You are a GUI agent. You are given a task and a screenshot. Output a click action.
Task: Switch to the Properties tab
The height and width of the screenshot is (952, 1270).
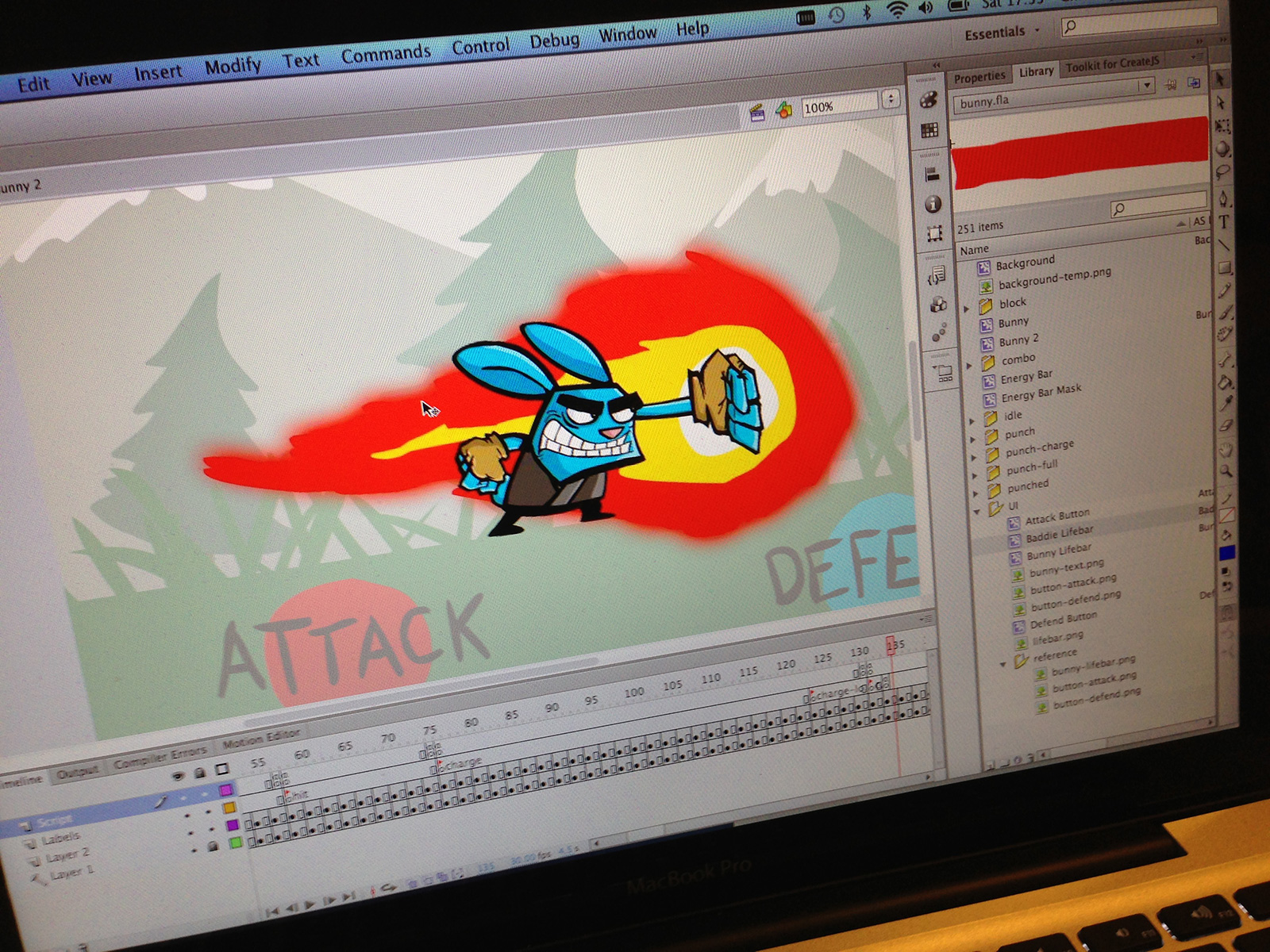coord(979,78)
